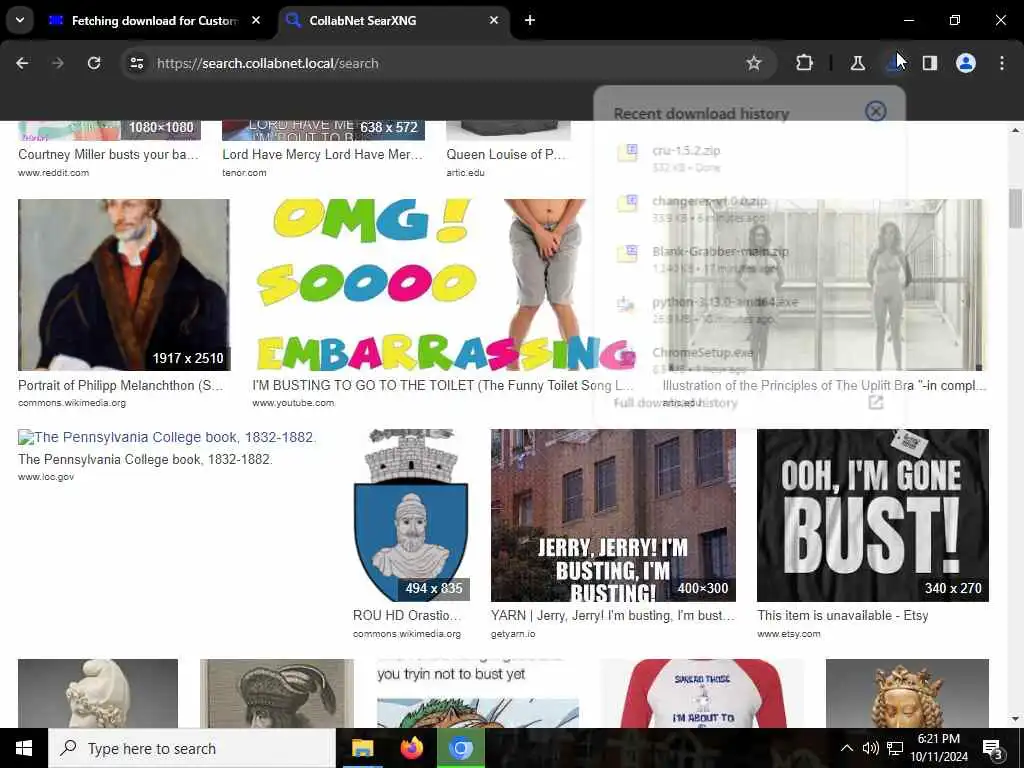Click Lord Have Mercy result title
Viewport: 1024px width, 768px height.
(x=323, y=155)
